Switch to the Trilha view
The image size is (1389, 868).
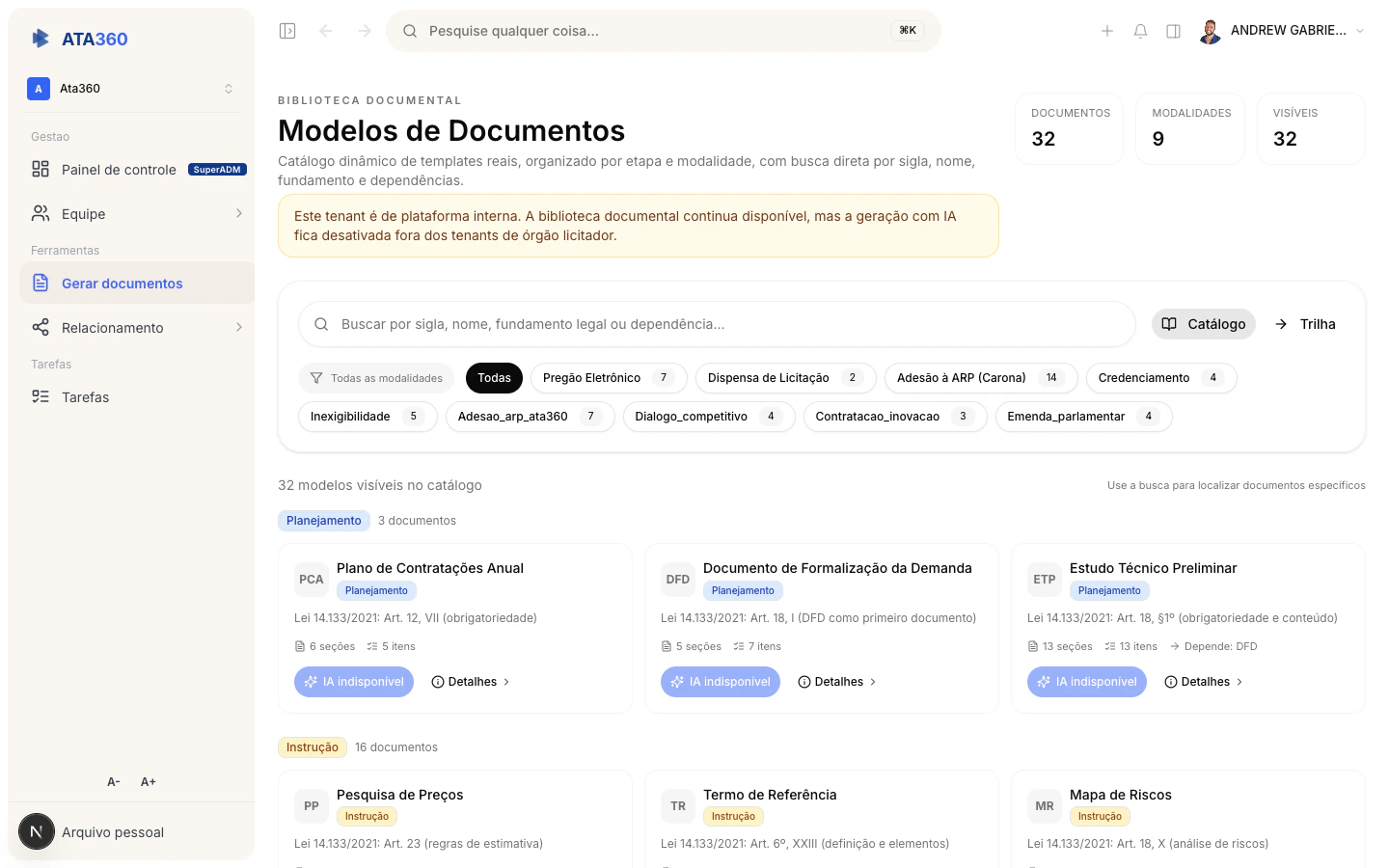(x=1305, y=324)
